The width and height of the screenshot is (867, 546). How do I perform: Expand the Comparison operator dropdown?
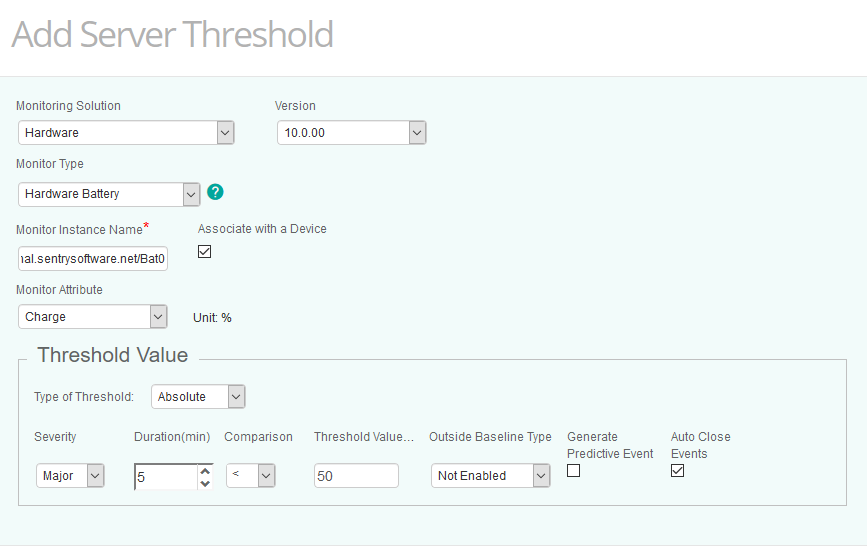tap(250, 476)
